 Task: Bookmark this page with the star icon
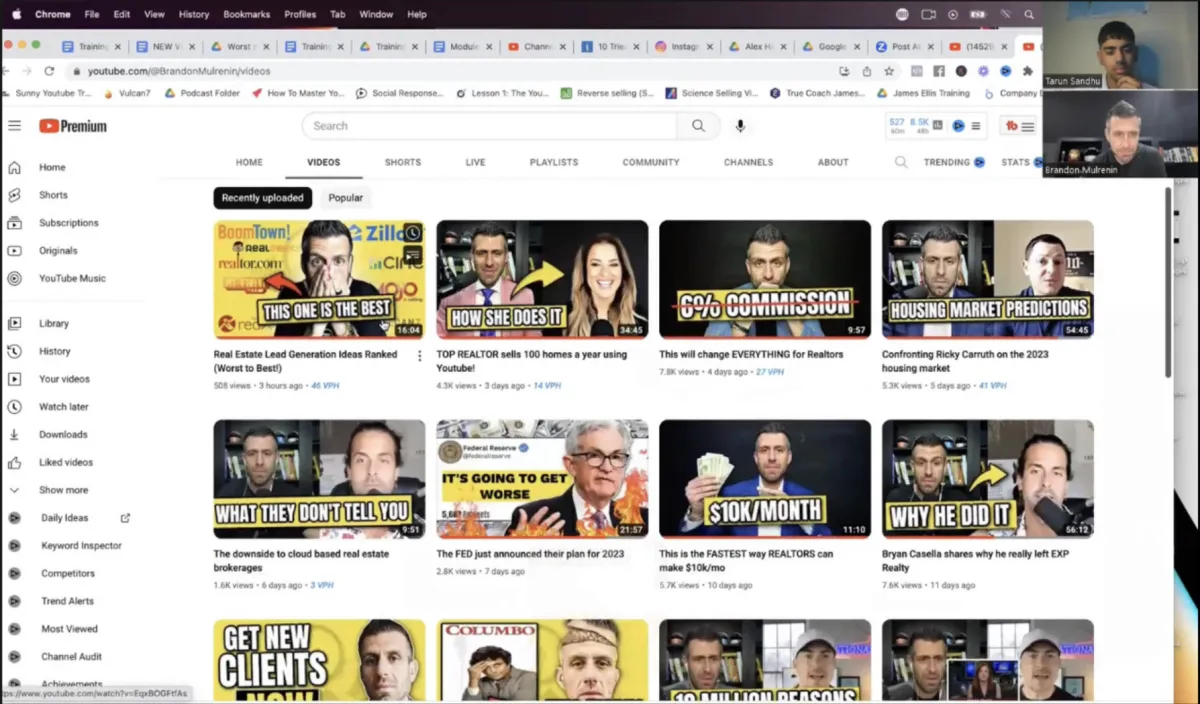889,71
